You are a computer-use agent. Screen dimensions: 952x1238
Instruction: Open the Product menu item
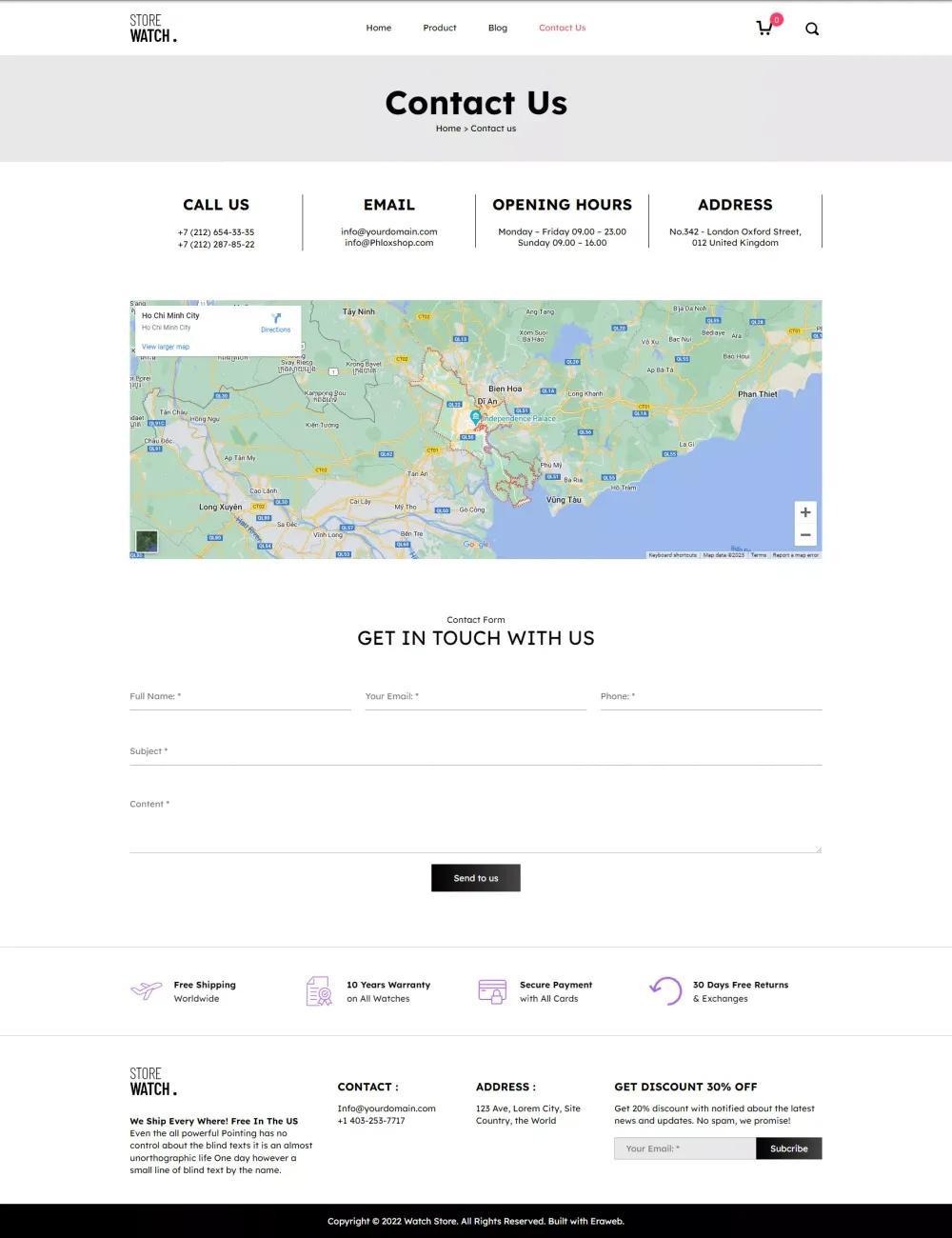coord(440,28)
